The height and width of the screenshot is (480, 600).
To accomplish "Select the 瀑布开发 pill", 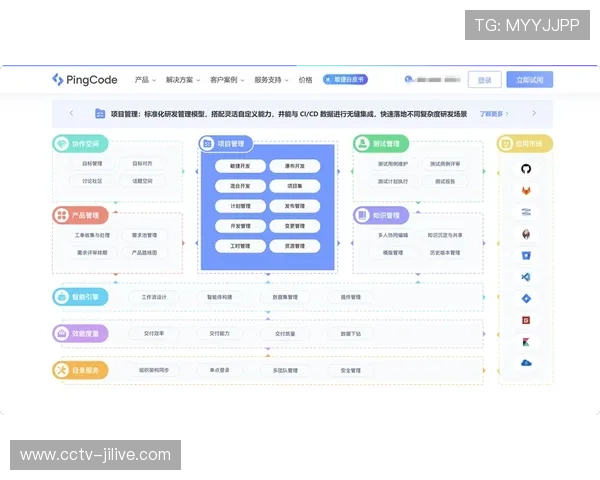I will tap(295, 166).
